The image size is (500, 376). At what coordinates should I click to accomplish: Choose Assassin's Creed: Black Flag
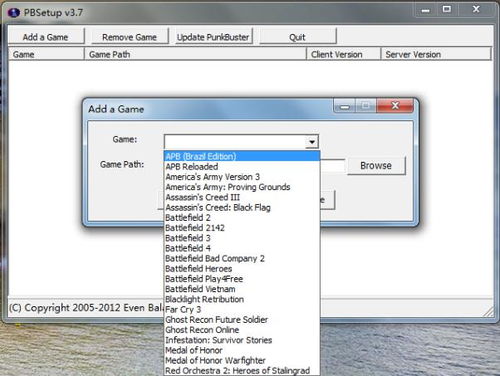point(242,207)
